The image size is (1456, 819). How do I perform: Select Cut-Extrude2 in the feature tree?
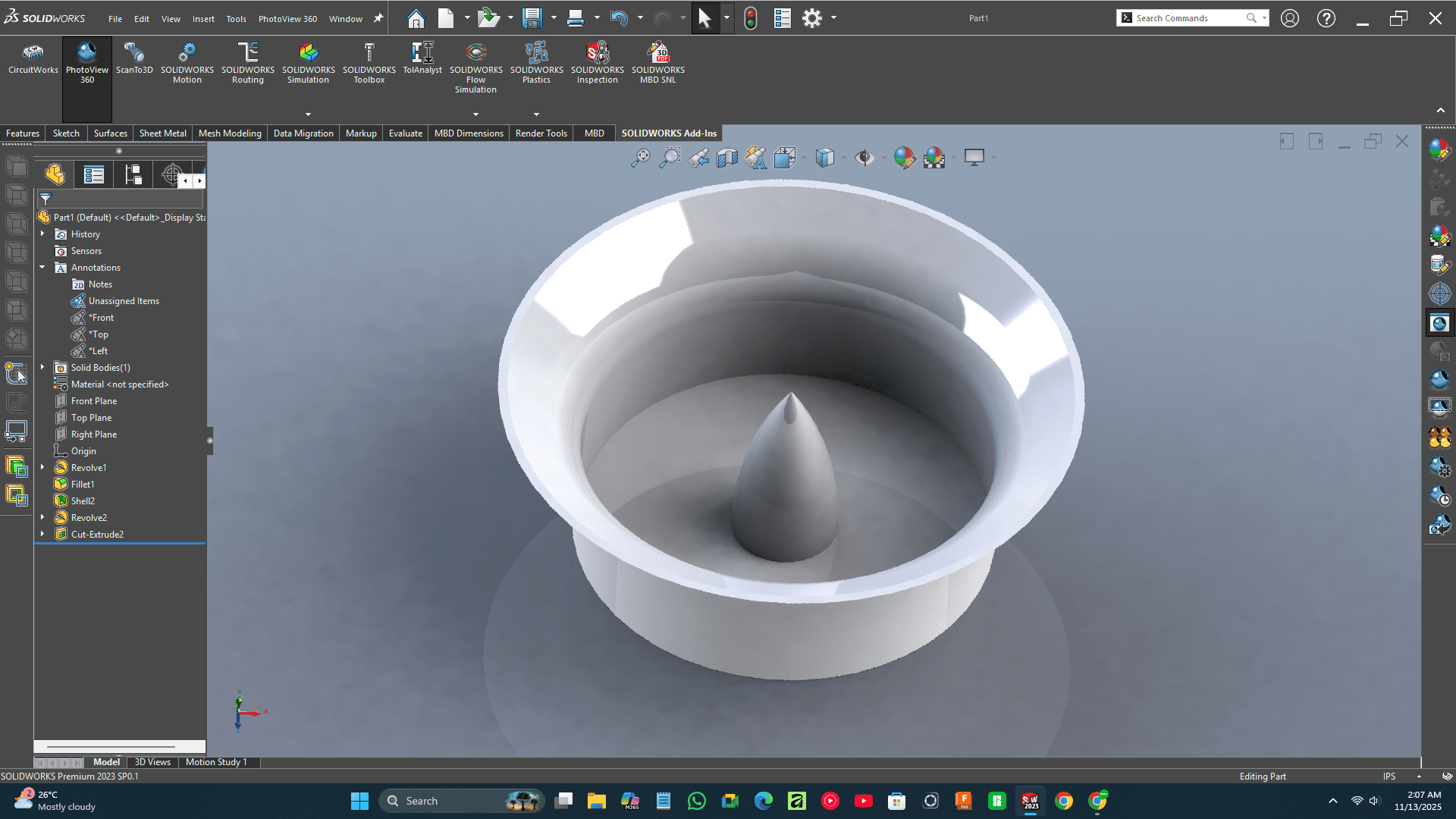[97, 535]
